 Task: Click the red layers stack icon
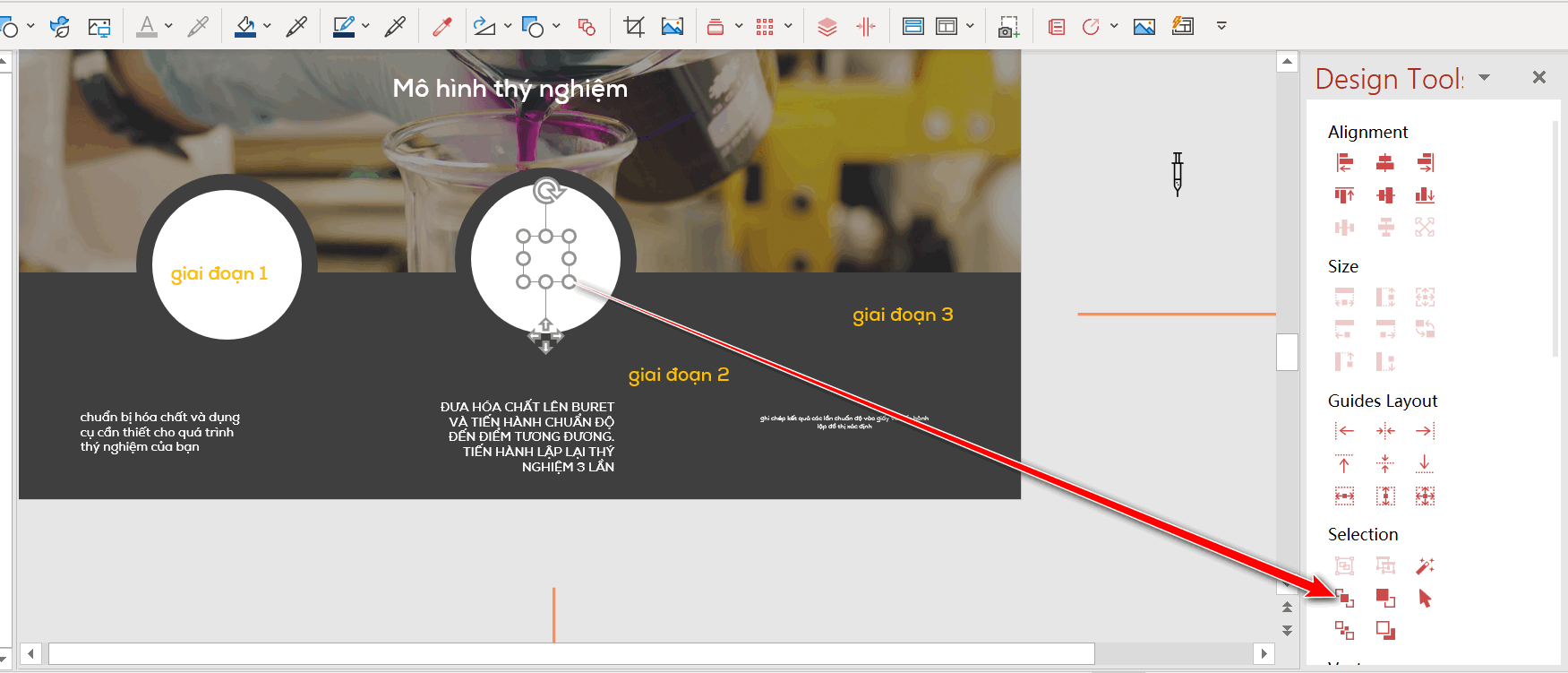(827, 26)
